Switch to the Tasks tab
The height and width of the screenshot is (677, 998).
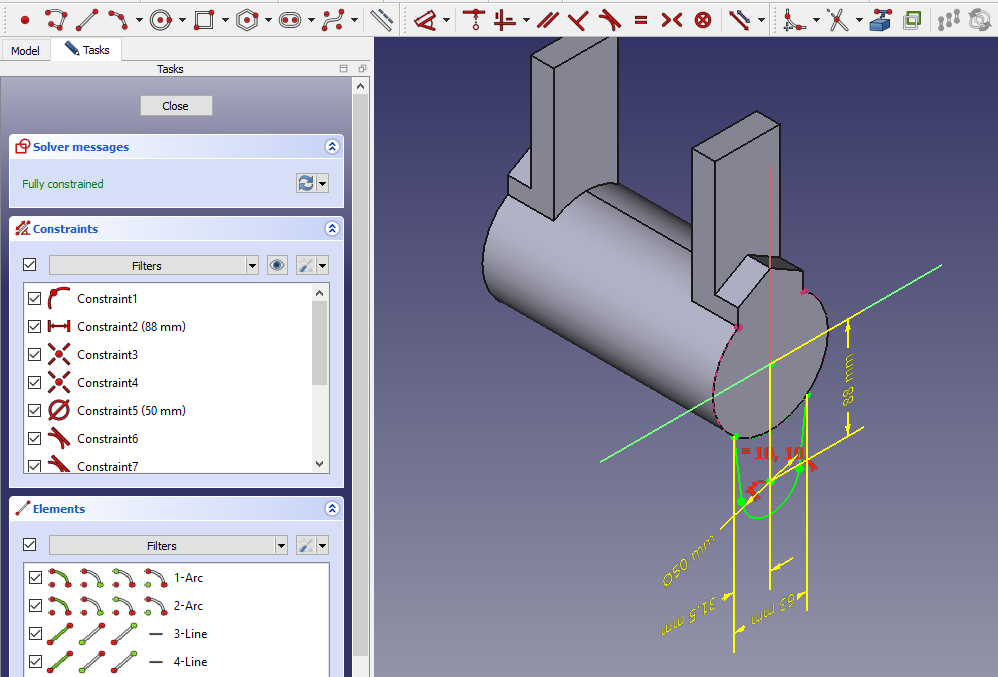88,49
